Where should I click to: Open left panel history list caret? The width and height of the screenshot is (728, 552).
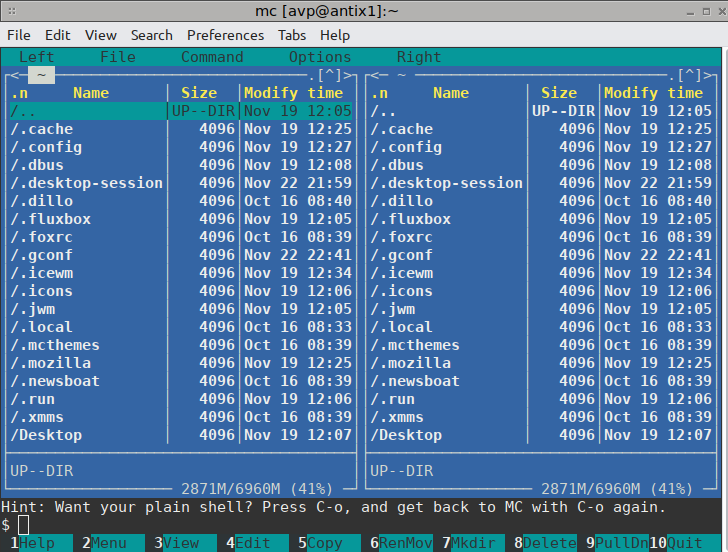[x=329, y=75]
